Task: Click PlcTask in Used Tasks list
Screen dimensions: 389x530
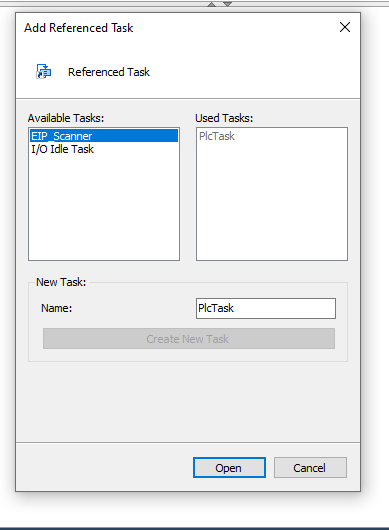Action: 217,136
